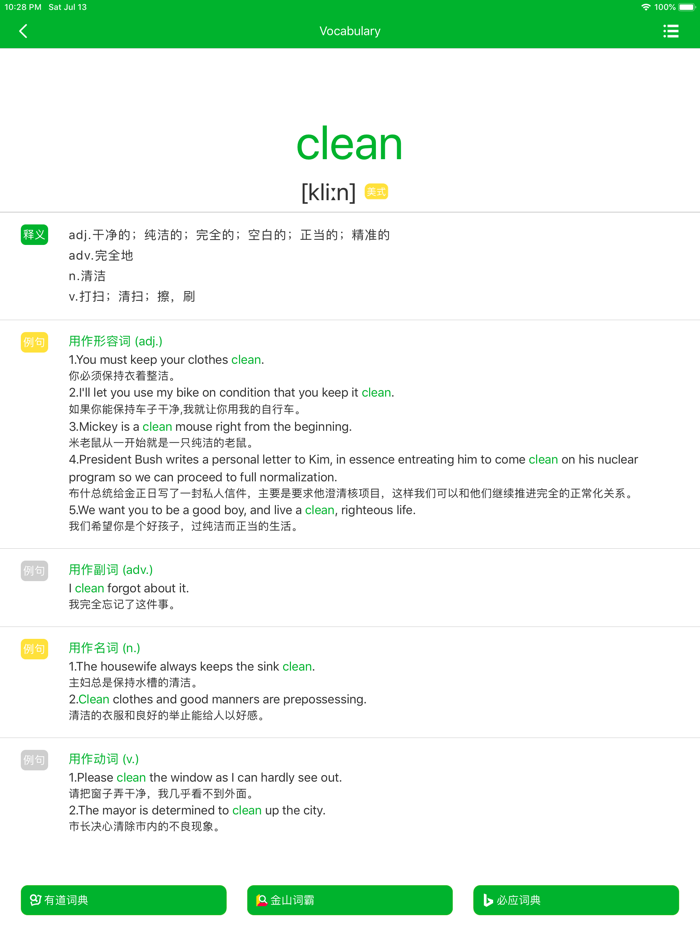Screen dimensions: 700x934
Task: Tap the Vocabulary title in header
Action: (x=350, y=31)
